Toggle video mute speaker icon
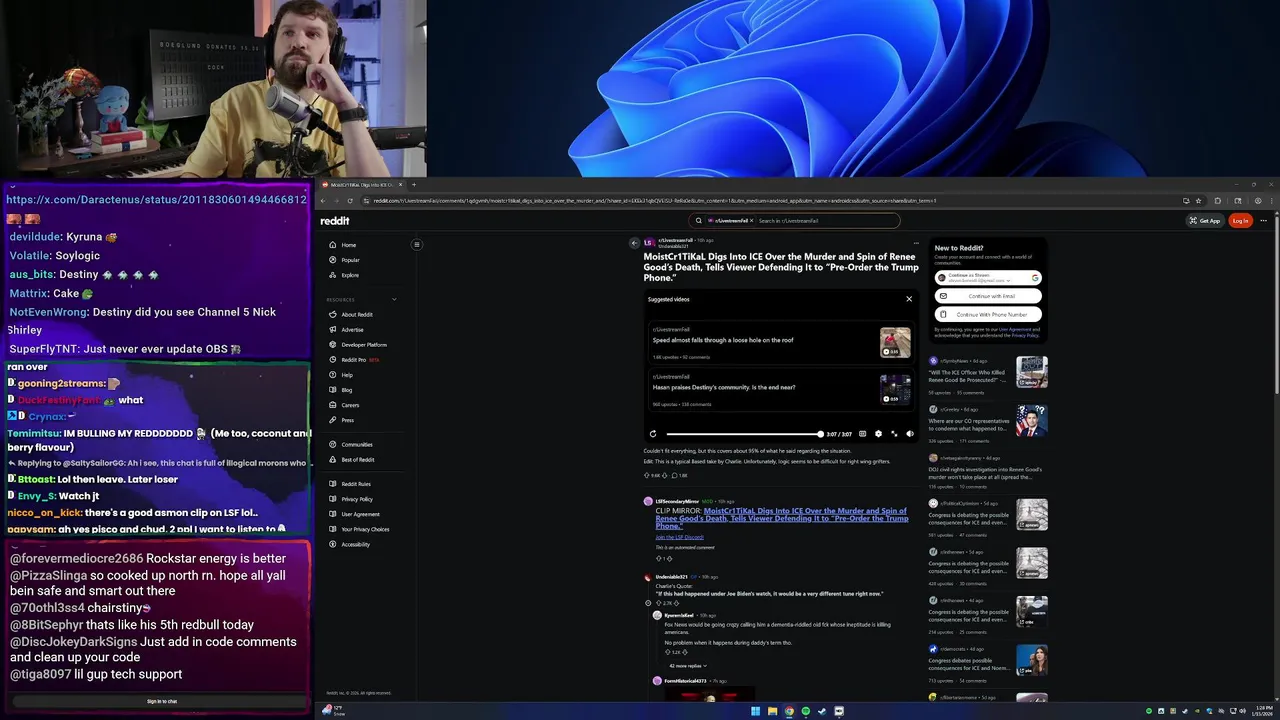The image size is (1280, 720). (x=909, y=434)
